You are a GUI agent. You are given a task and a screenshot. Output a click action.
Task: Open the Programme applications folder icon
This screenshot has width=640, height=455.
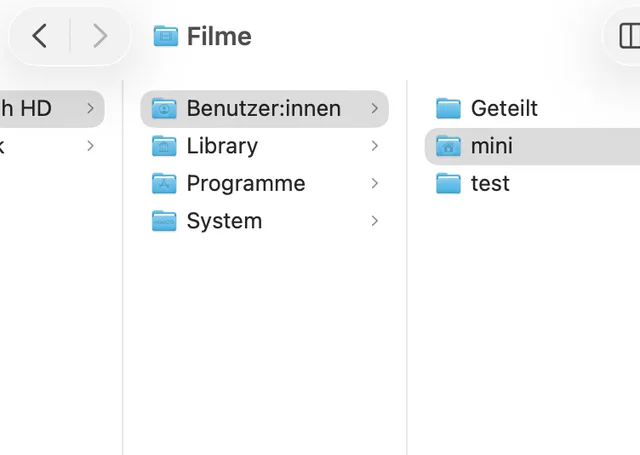pos(164,184)
